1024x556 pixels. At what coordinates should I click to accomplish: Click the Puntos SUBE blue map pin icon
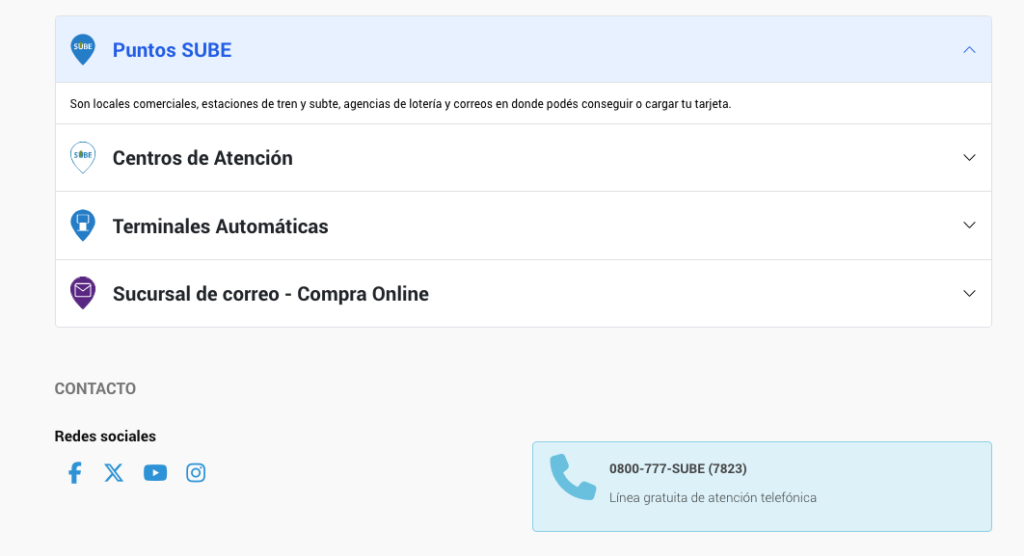[x=83, y=50]
